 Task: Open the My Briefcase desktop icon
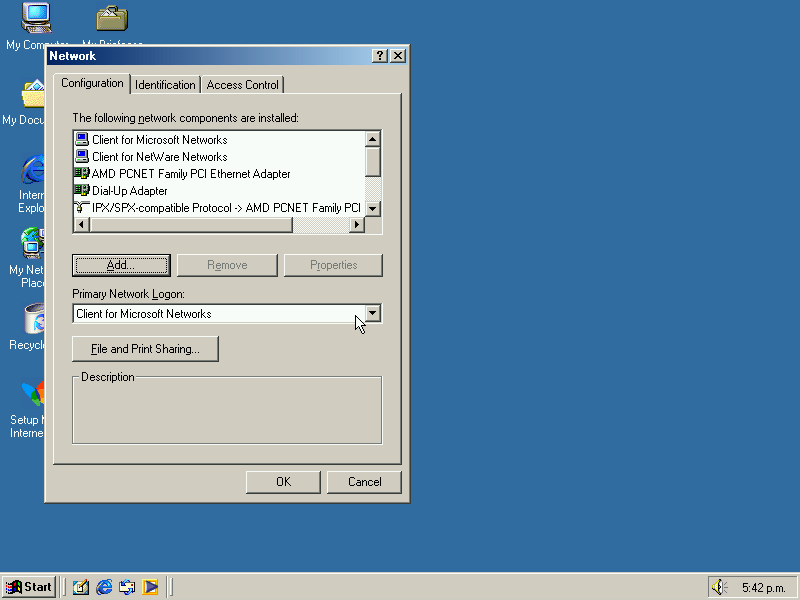tap(112, 18)
